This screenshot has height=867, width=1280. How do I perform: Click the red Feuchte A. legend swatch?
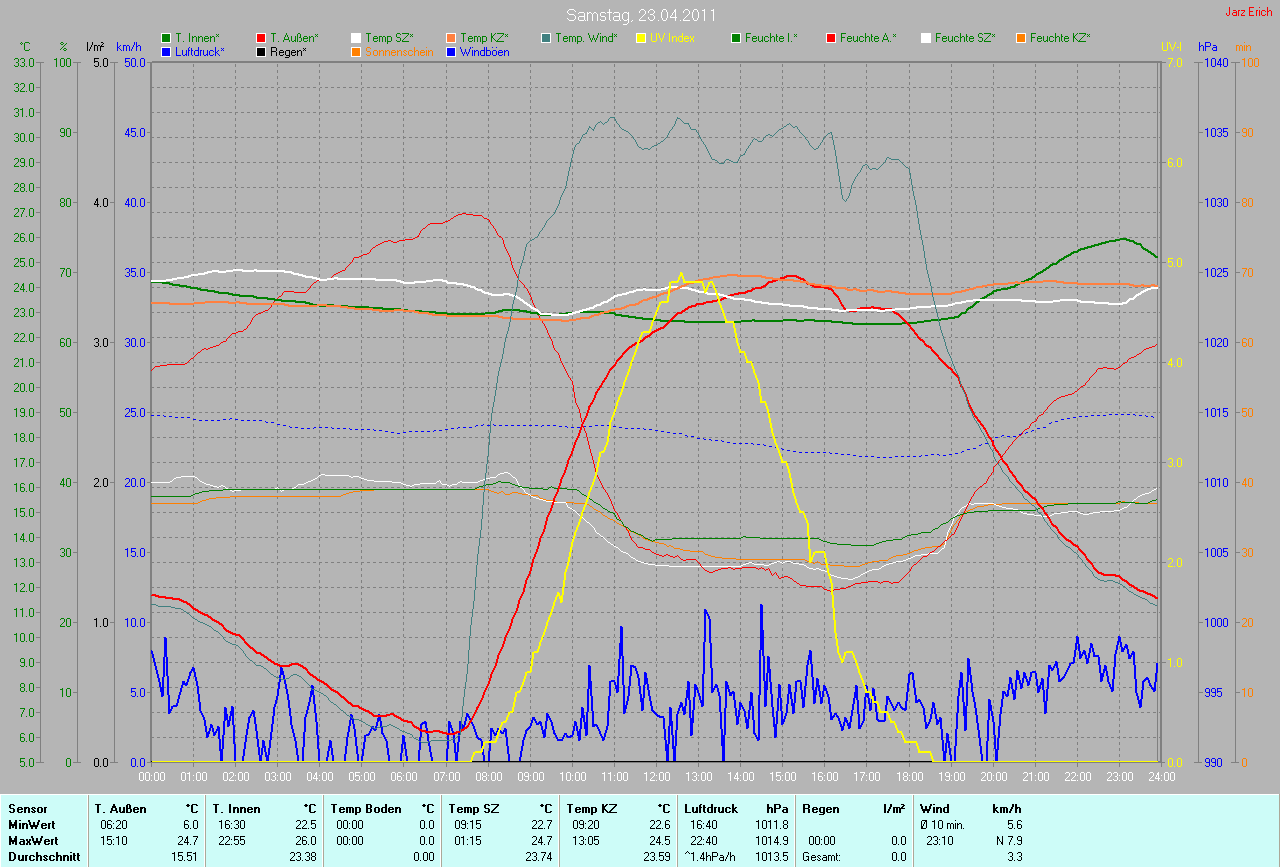tap(831, 38)
